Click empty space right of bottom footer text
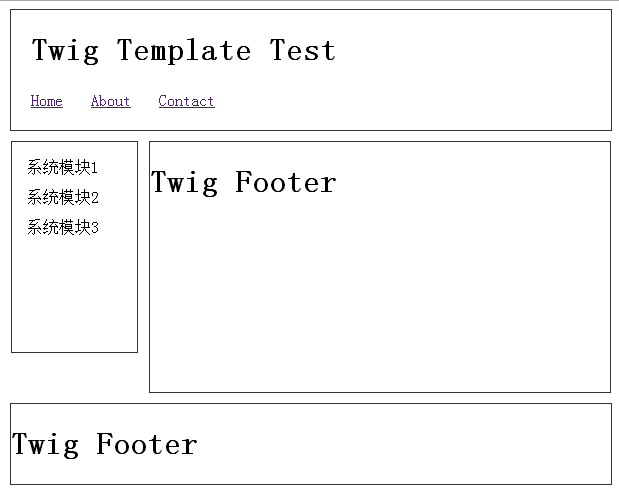619x498 pixels. pyautogui.click(x=403, y=445)
